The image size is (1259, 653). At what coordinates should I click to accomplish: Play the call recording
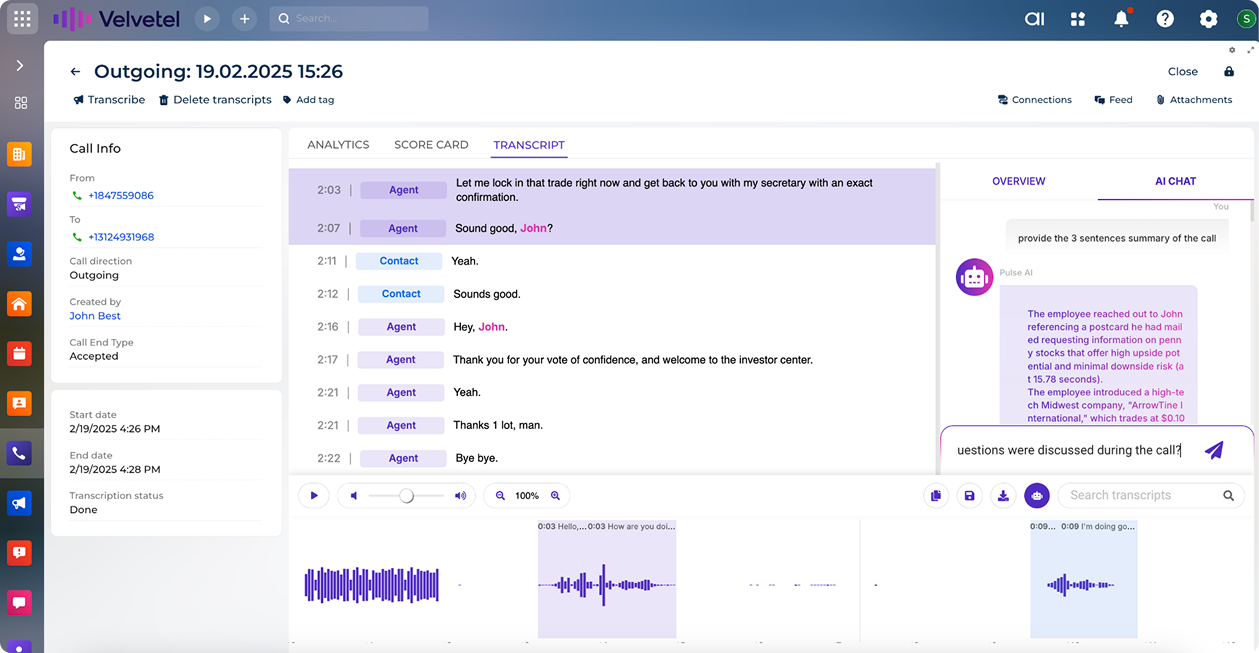pos(314,495)
